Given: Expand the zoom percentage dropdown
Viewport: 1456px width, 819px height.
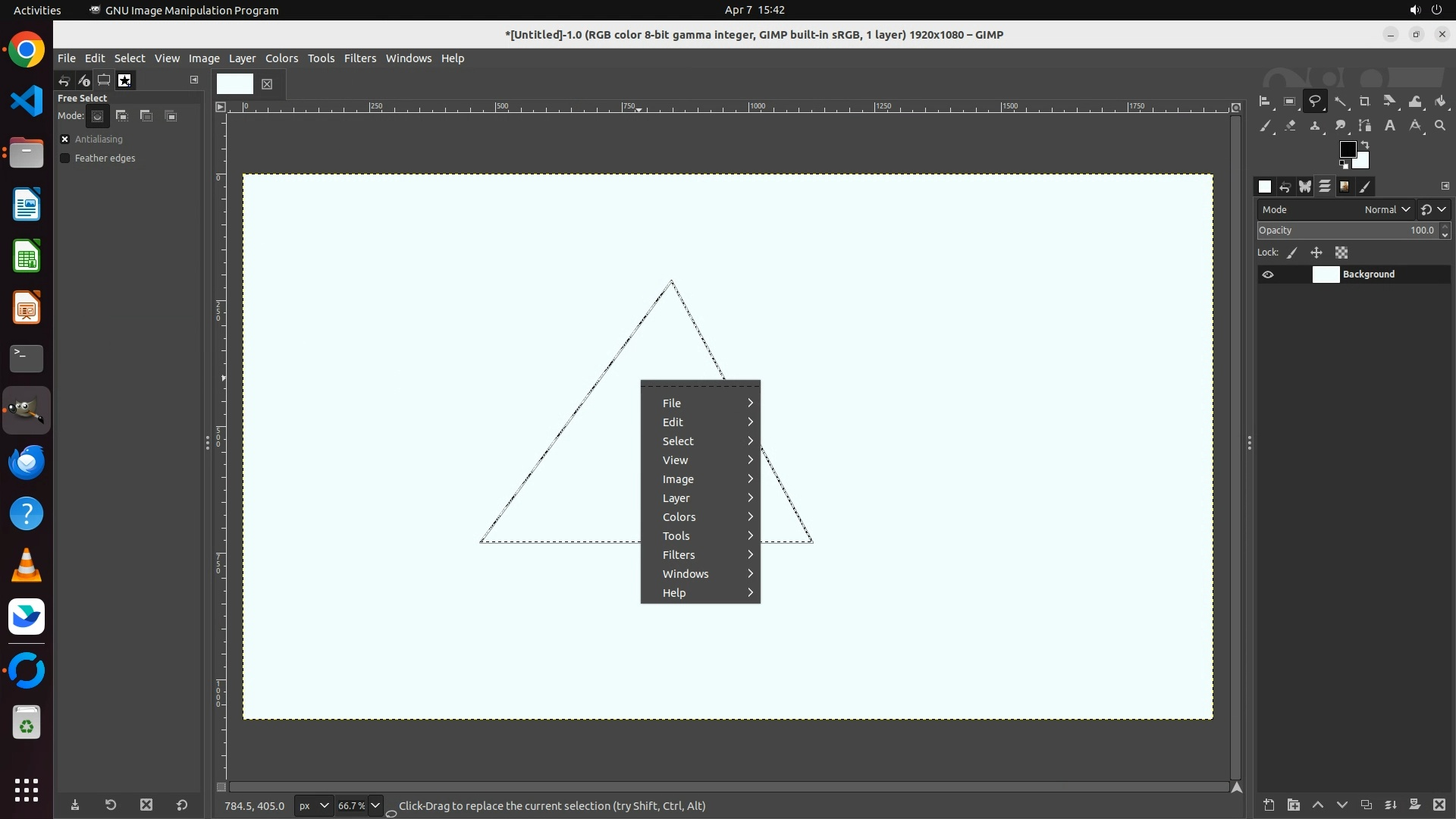Looking at the screenshot, I should 375,806.
